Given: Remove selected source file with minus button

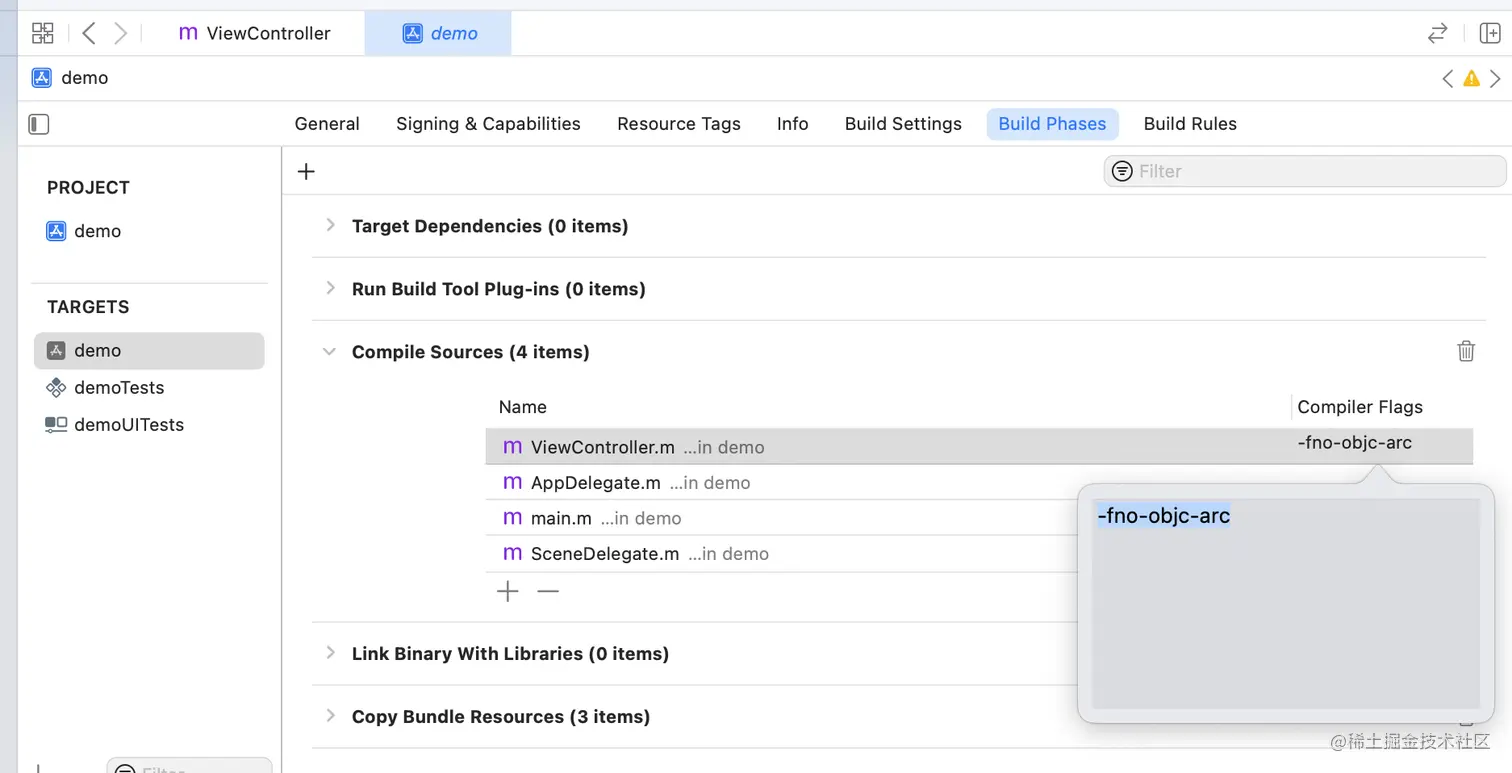Looking at the screenshot, I should 547,592.
